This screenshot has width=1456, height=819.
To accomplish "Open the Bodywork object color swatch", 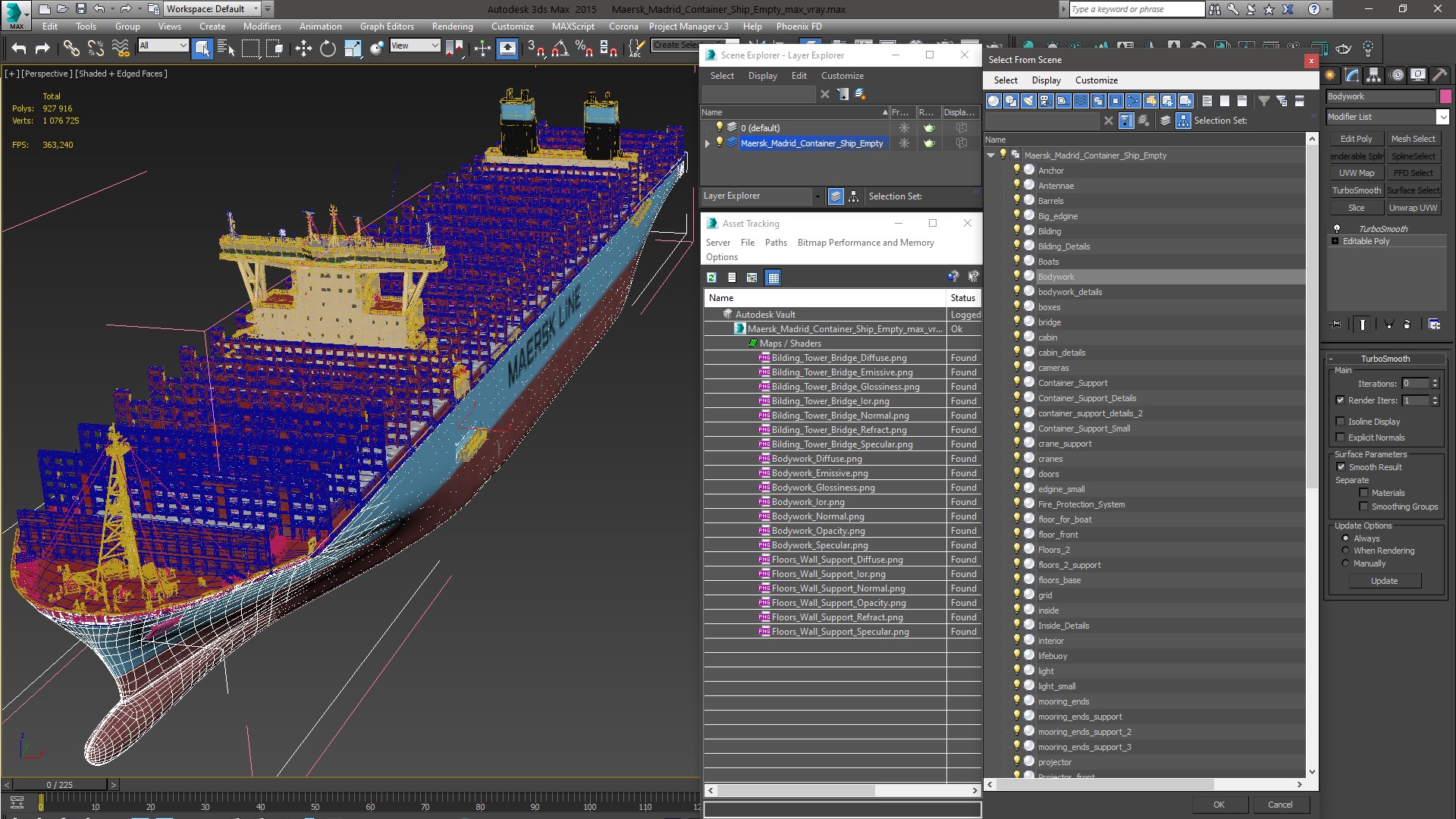I will pos(1445,96).
